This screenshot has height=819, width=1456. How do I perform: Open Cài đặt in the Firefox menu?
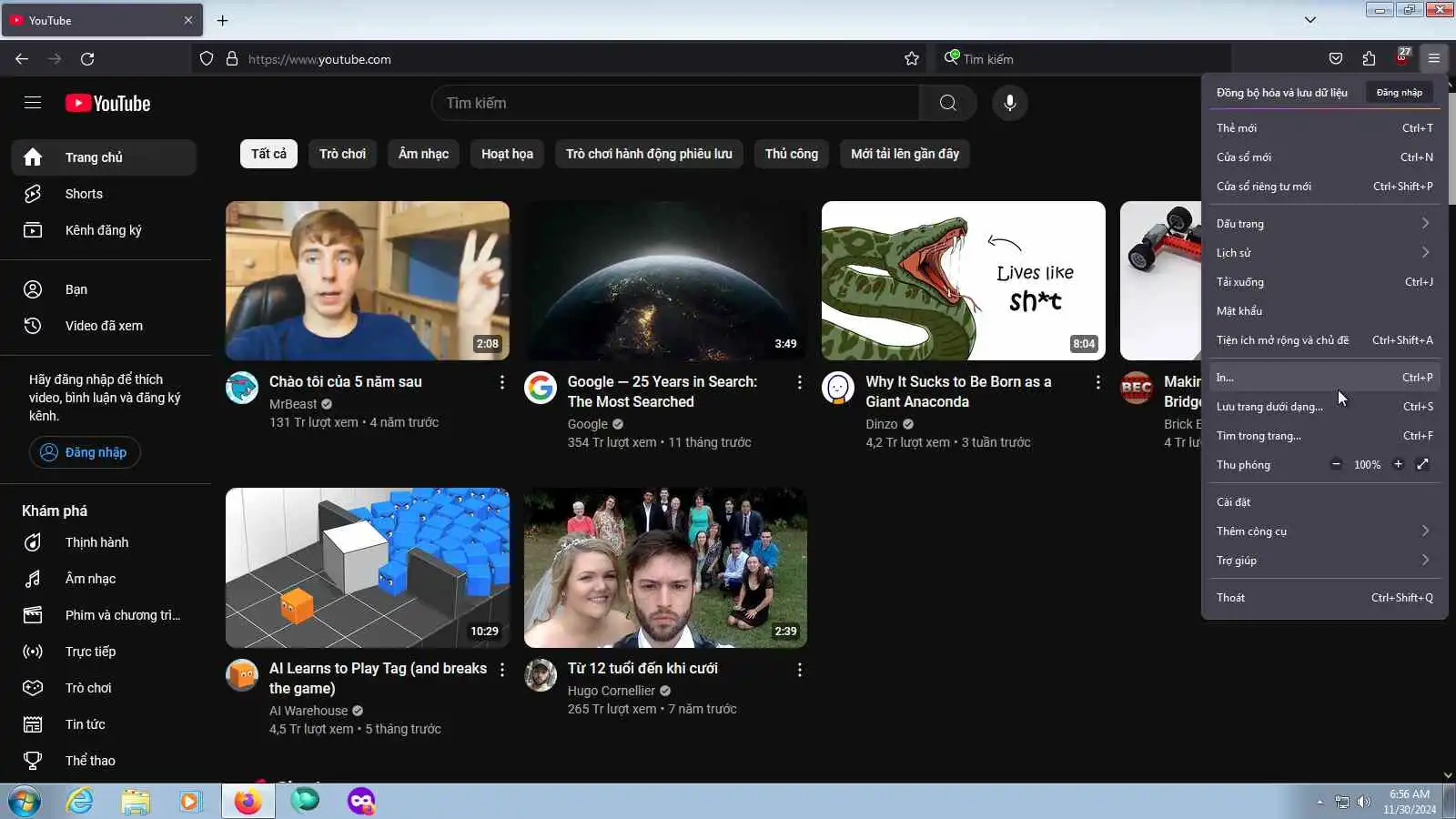1324,502
